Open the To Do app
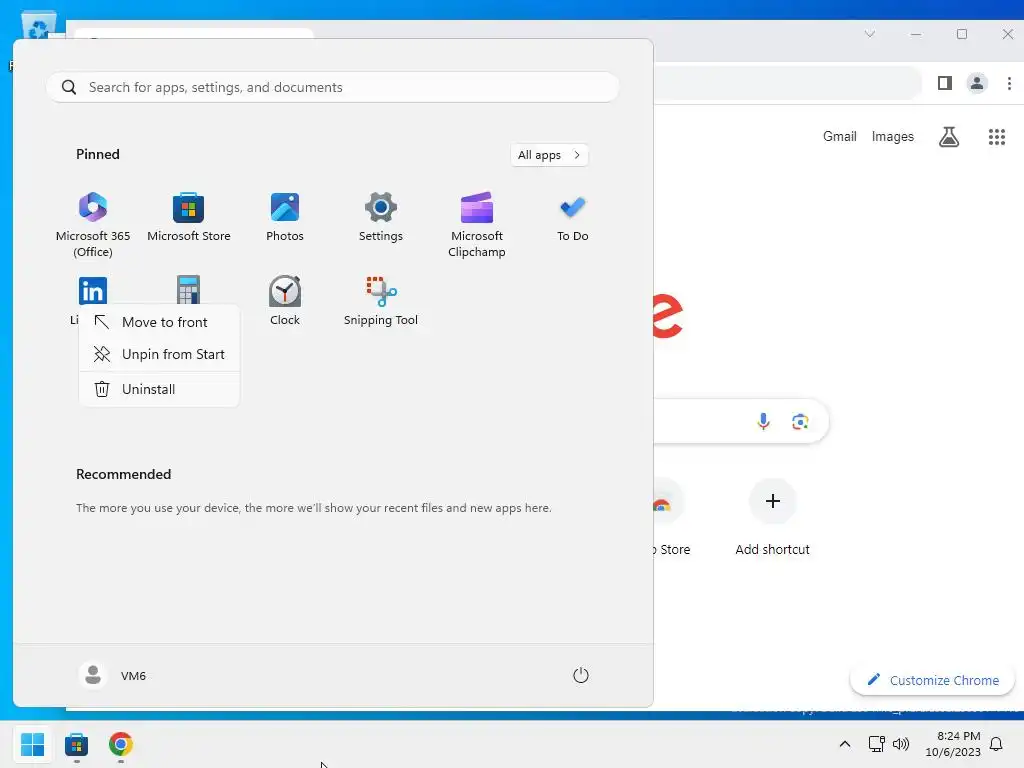Viewport: 1024px width, 768px height. click(573, 217)
